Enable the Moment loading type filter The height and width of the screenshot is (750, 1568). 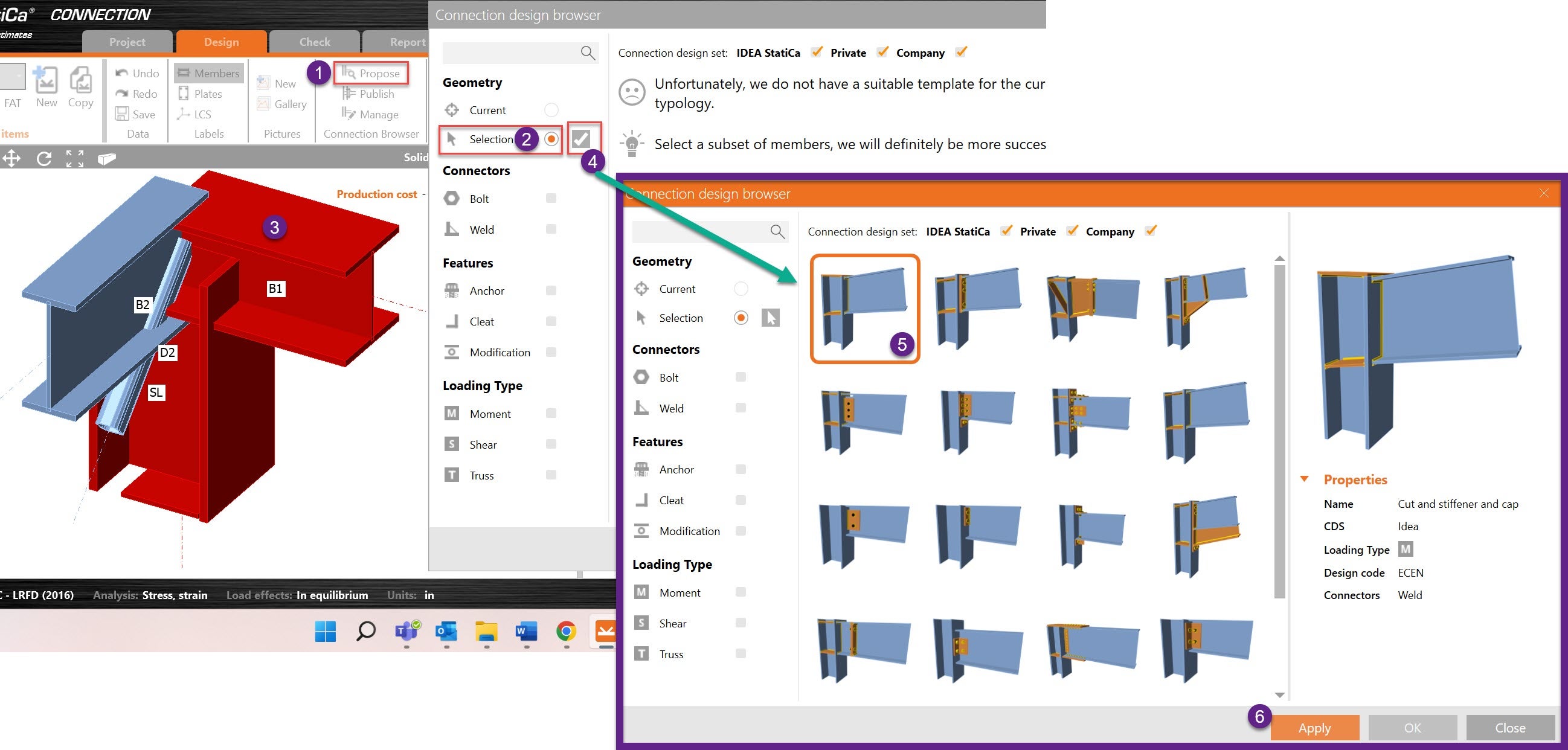pos(741,592)
